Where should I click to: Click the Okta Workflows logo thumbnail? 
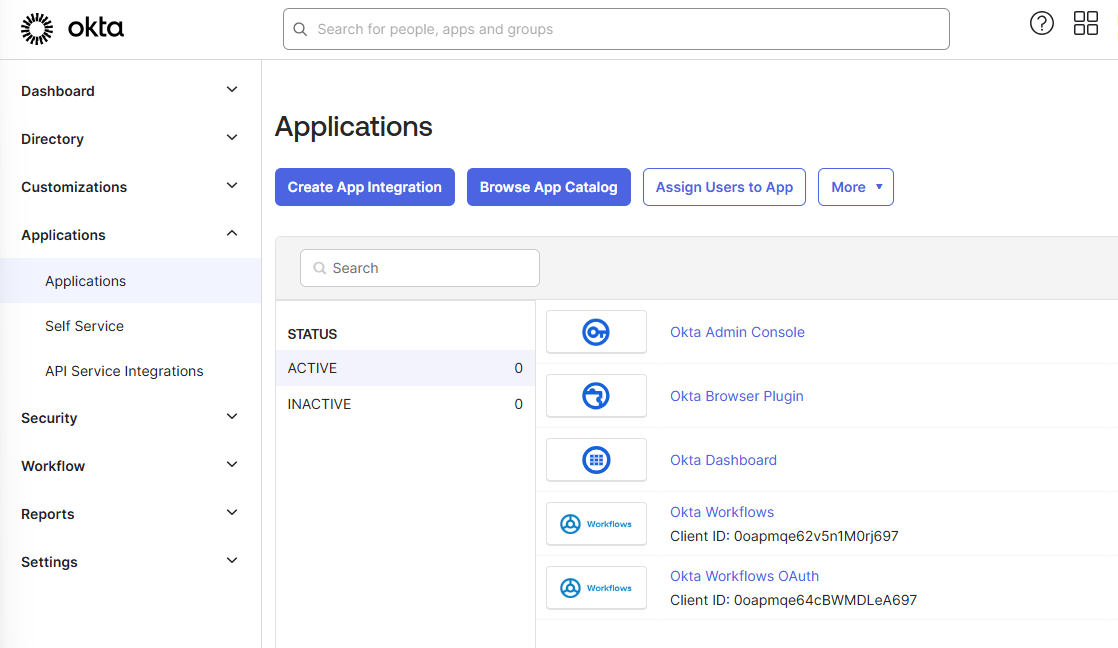click(x=596, y=524)
